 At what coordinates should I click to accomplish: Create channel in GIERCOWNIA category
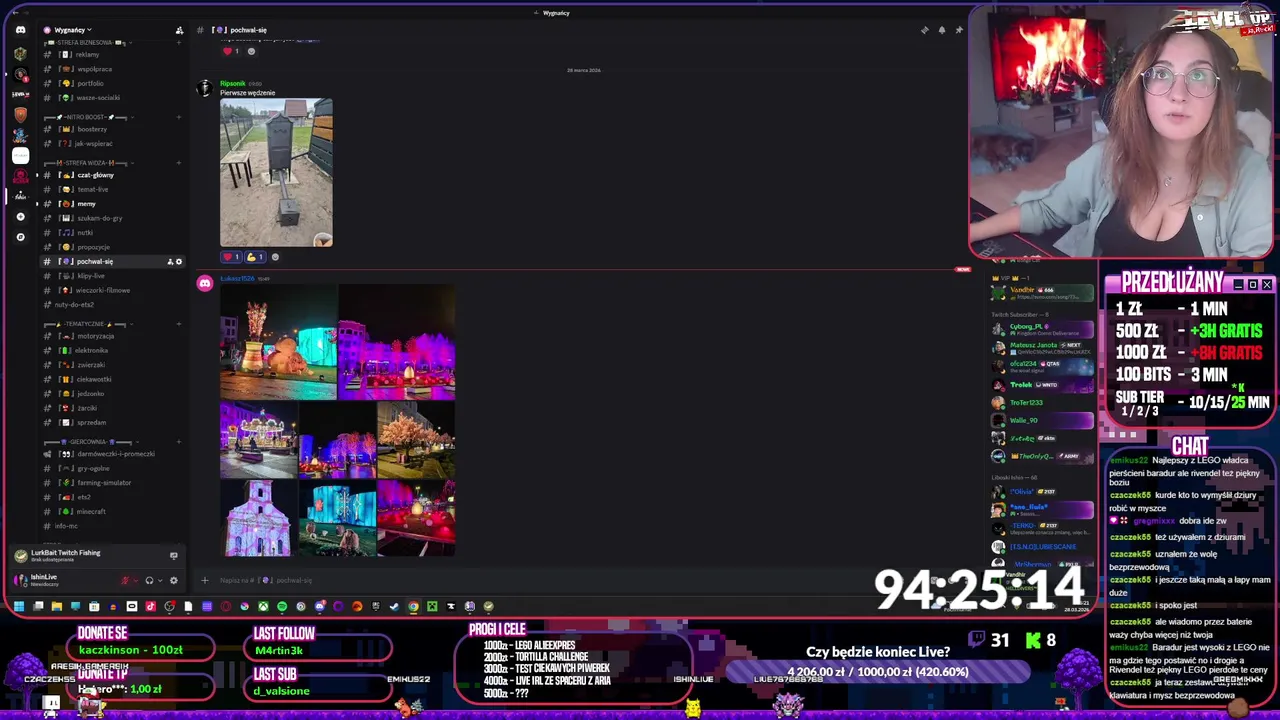[x=179, y=441]
